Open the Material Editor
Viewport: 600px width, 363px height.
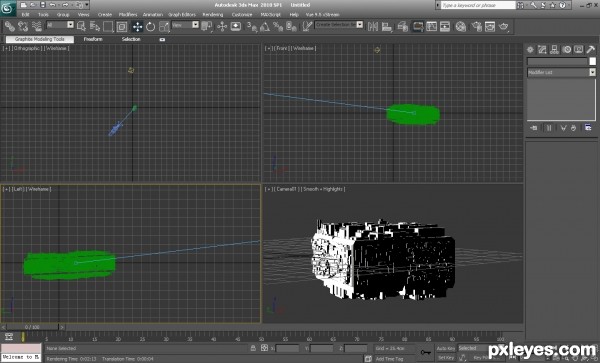point(461,26)
